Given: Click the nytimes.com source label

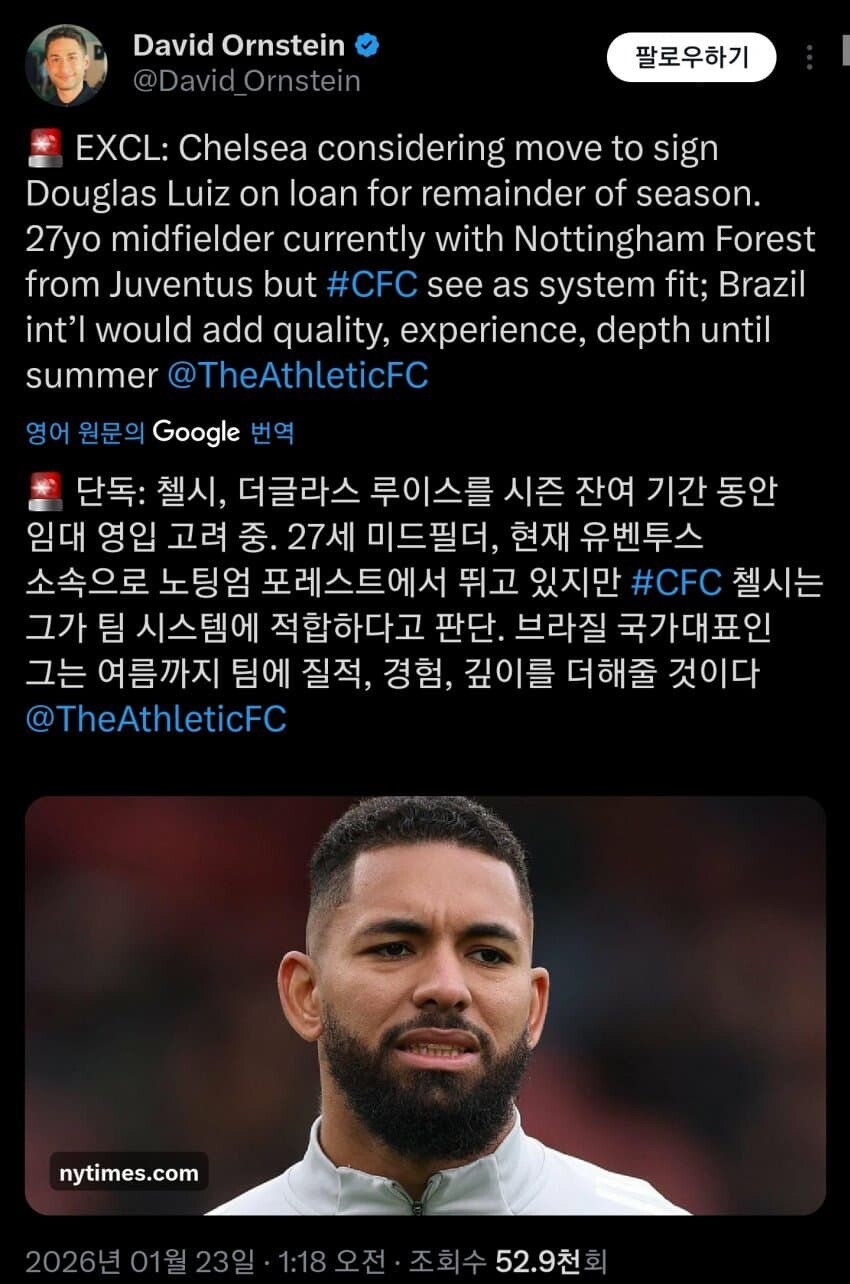Looking at the screenshot, I should (129, 1173).
